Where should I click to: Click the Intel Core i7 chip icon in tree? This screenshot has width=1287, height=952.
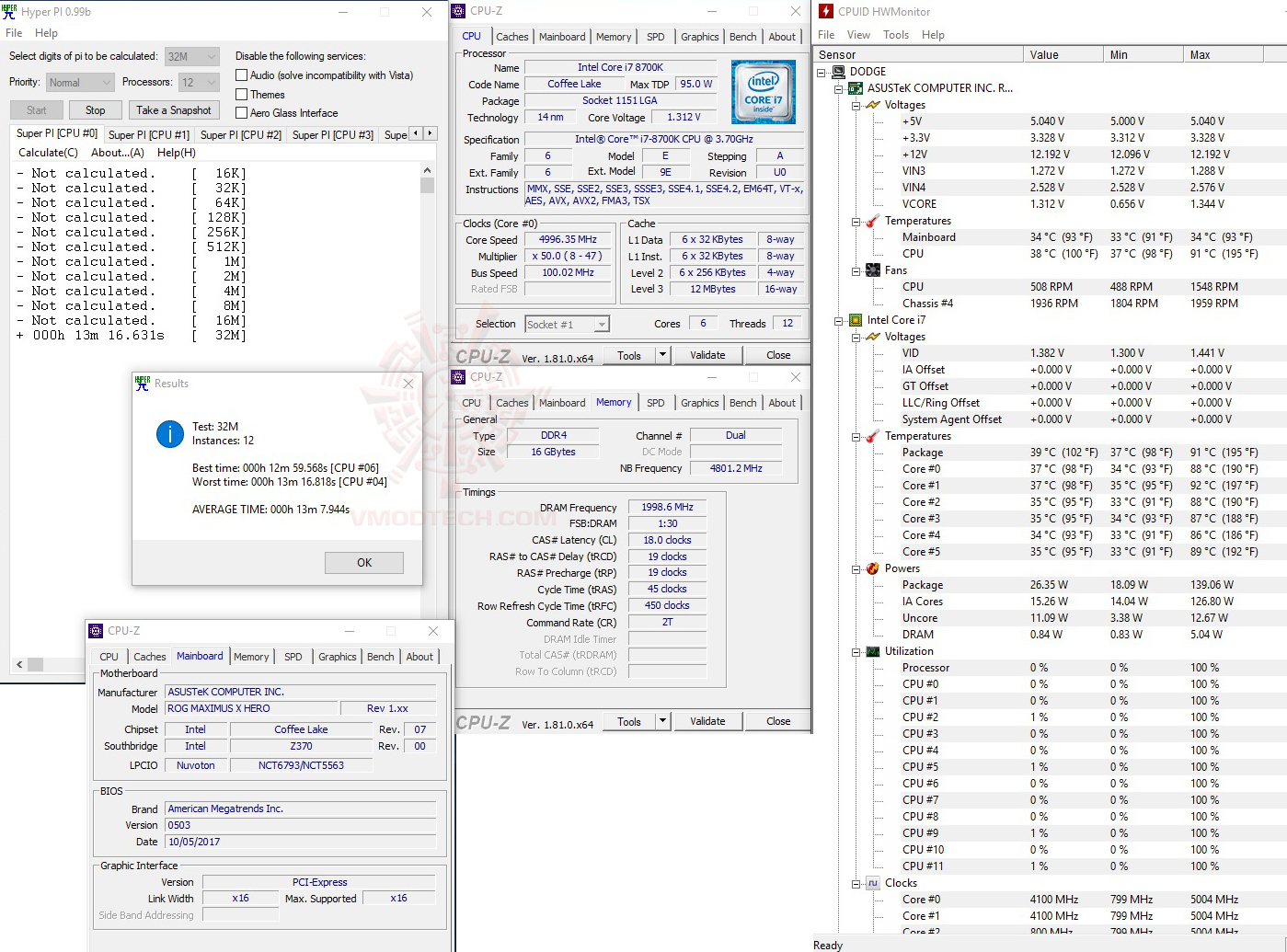click(856, 320)
